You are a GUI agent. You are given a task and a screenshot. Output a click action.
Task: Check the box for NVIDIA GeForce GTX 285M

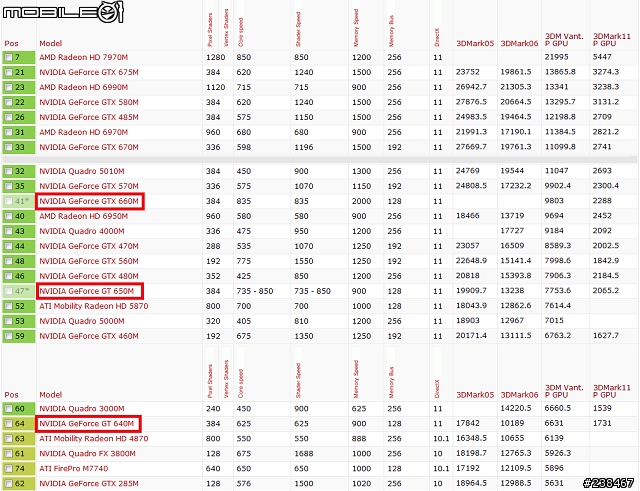tap(9, 484)
